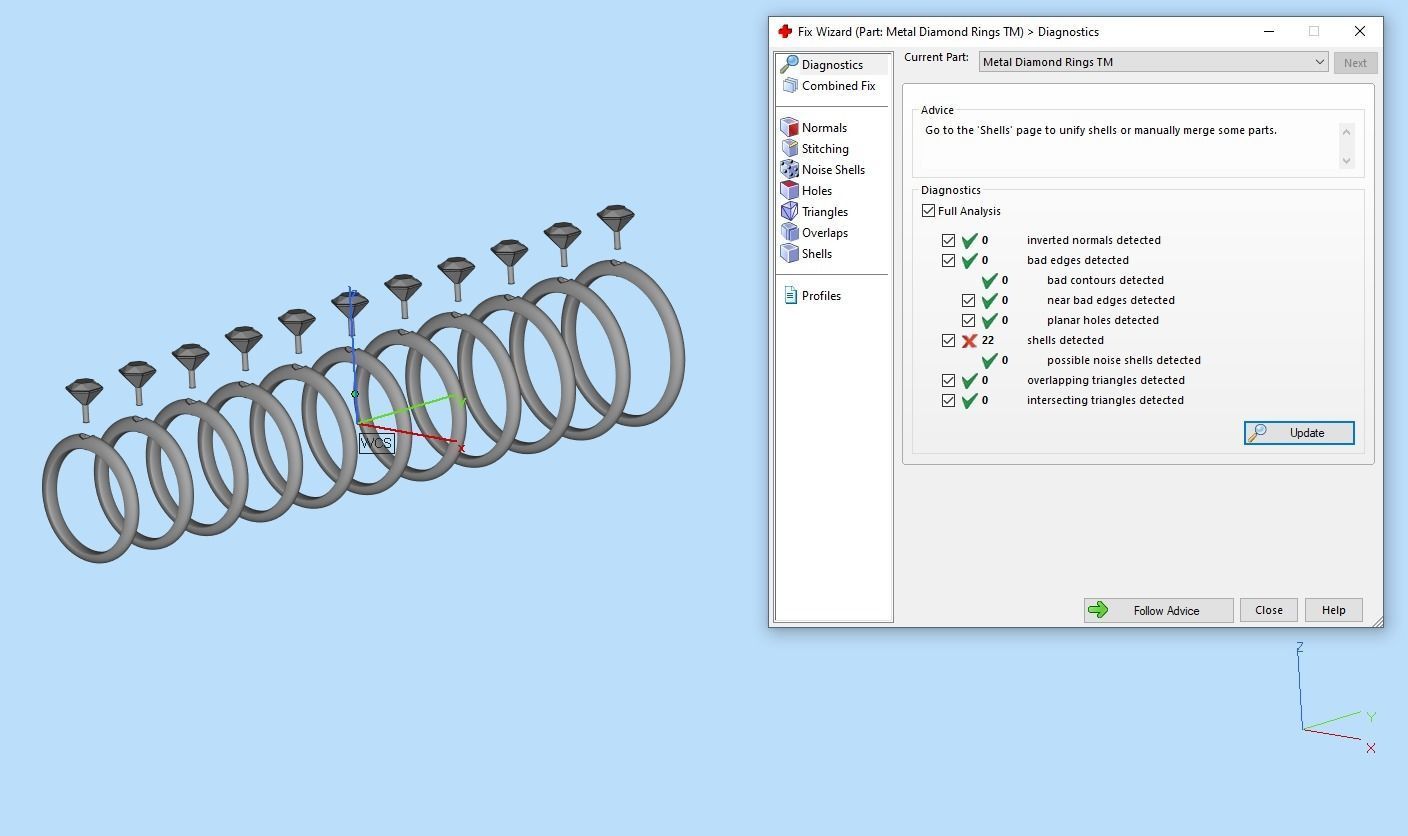This screenshot has width=1408, height=836.
Task: Click the Noise Shells icon
Action: (x=790, y=170)
